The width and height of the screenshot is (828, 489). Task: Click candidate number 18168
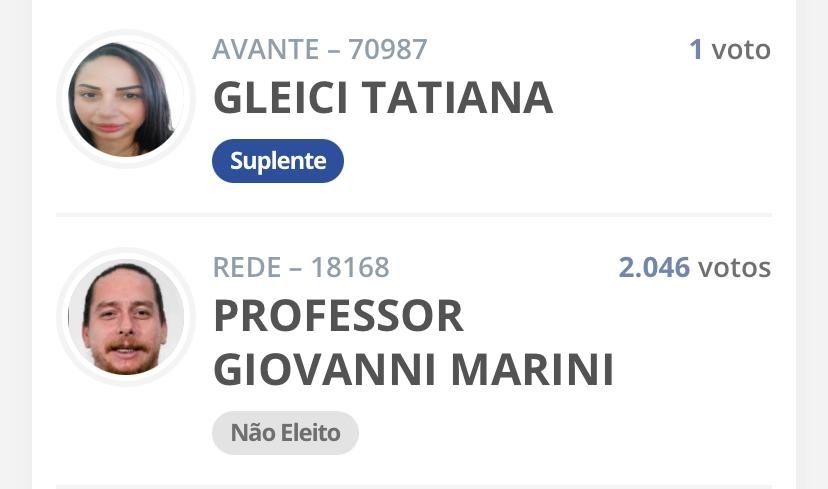click(x=350, y=267)
